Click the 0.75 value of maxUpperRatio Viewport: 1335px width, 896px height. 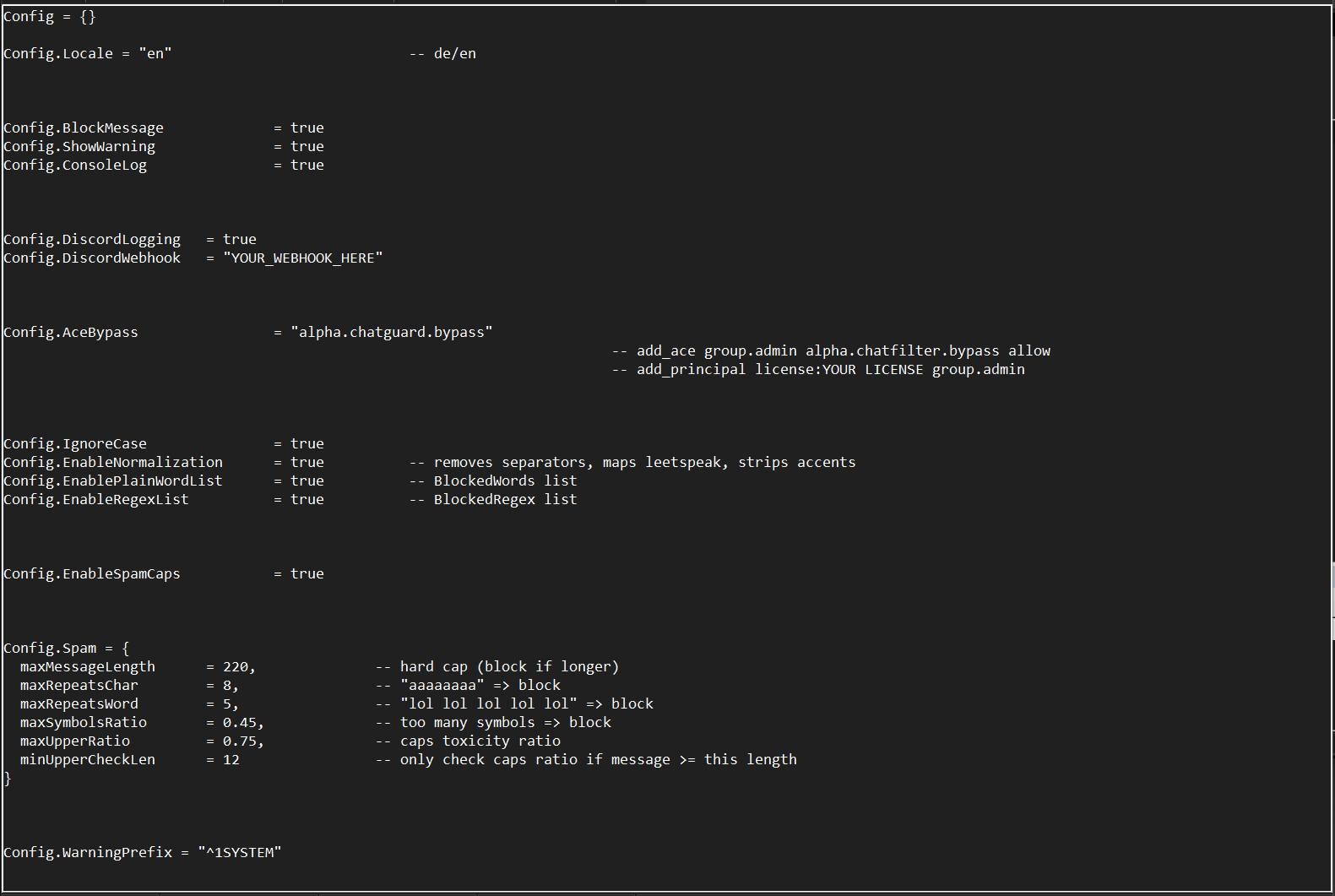coord(240,741)
